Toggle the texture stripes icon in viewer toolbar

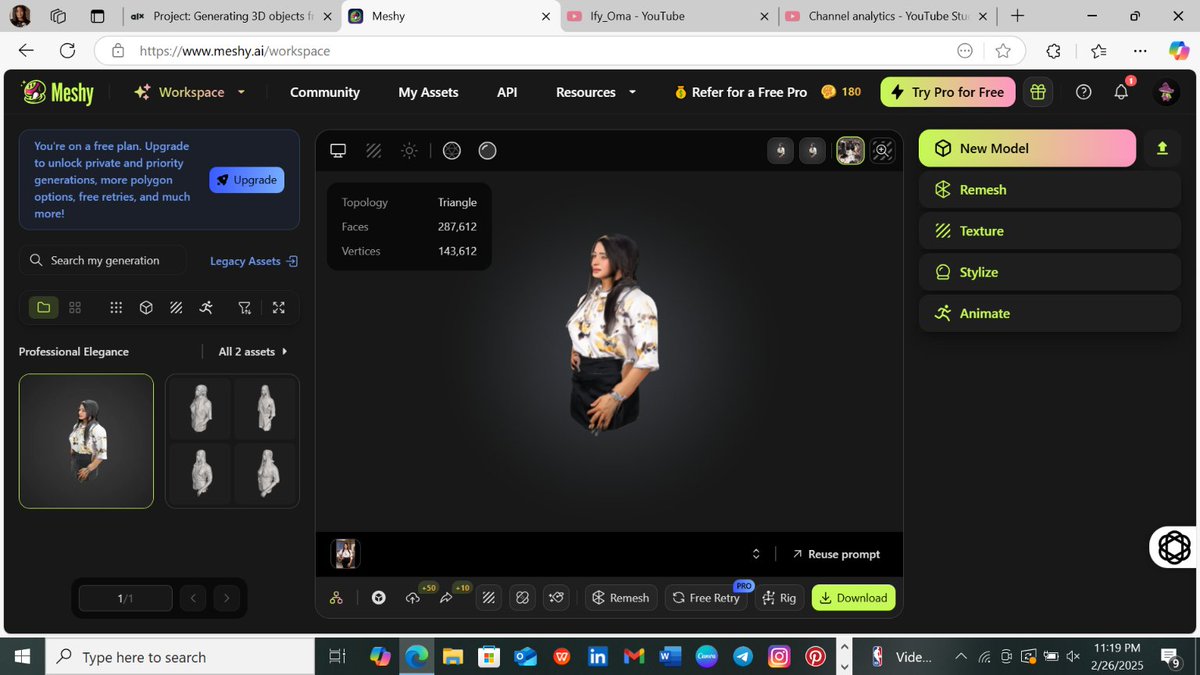click(374, 151)
